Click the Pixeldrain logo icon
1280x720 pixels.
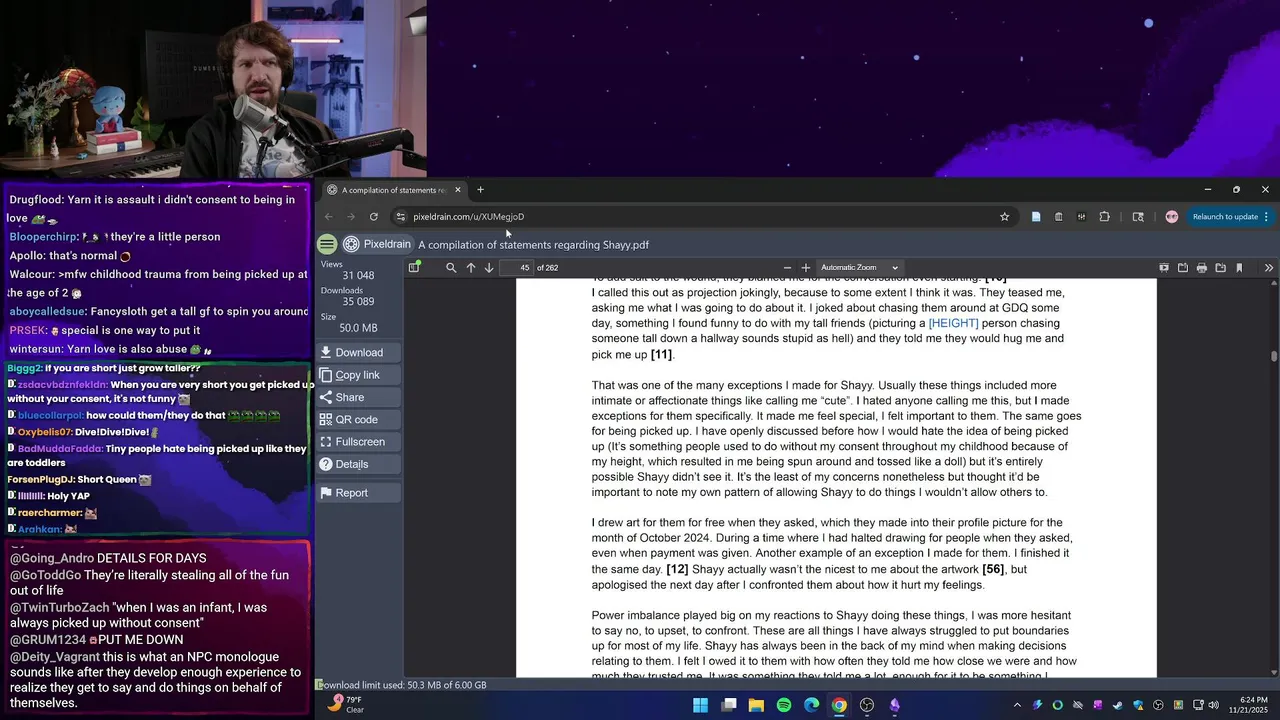[x=351, y=244]
